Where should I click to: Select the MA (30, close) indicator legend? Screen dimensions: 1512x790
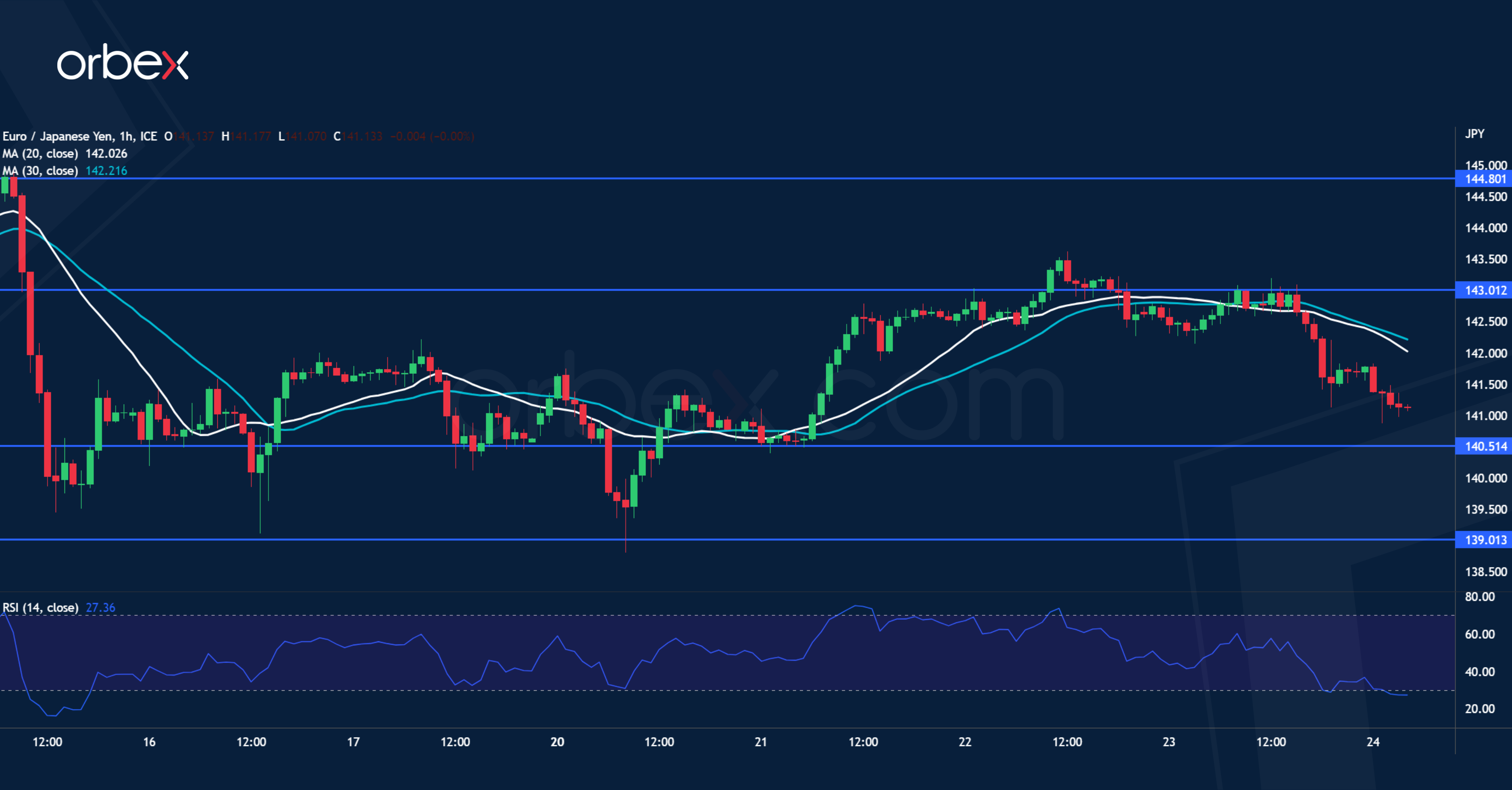[x=41, y=171]
